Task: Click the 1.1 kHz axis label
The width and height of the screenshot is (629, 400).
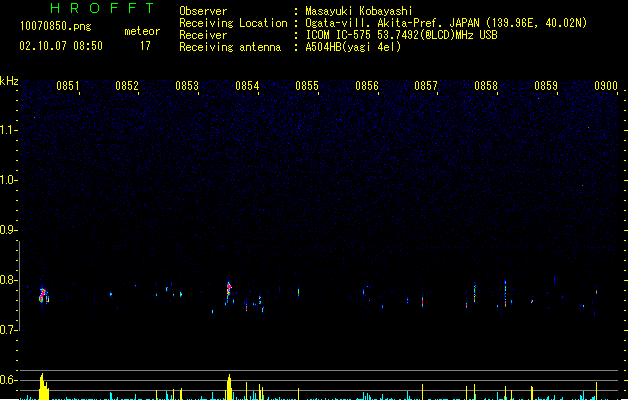Action: click(8, 130)
